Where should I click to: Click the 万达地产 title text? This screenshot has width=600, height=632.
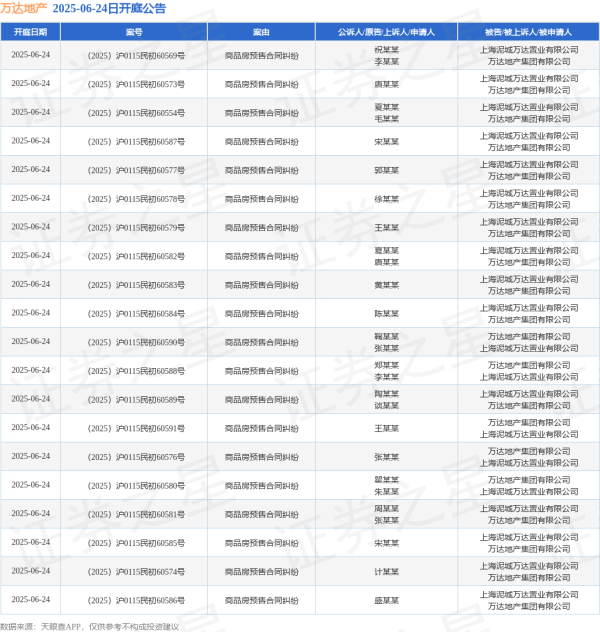click(24, 8)
